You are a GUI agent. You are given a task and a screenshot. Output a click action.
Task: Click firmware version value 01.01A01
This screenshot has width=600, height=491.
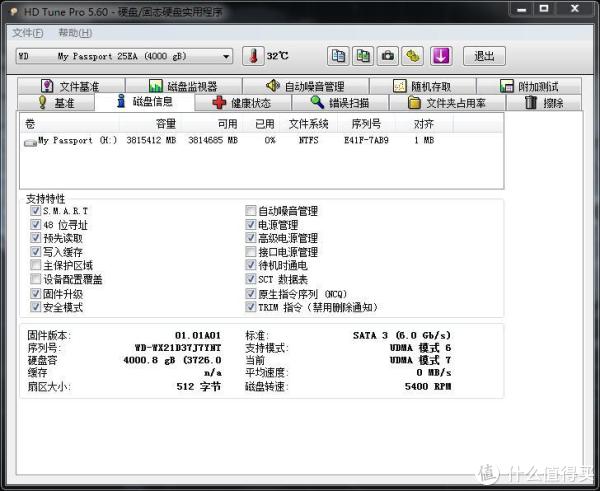point(198,336)
